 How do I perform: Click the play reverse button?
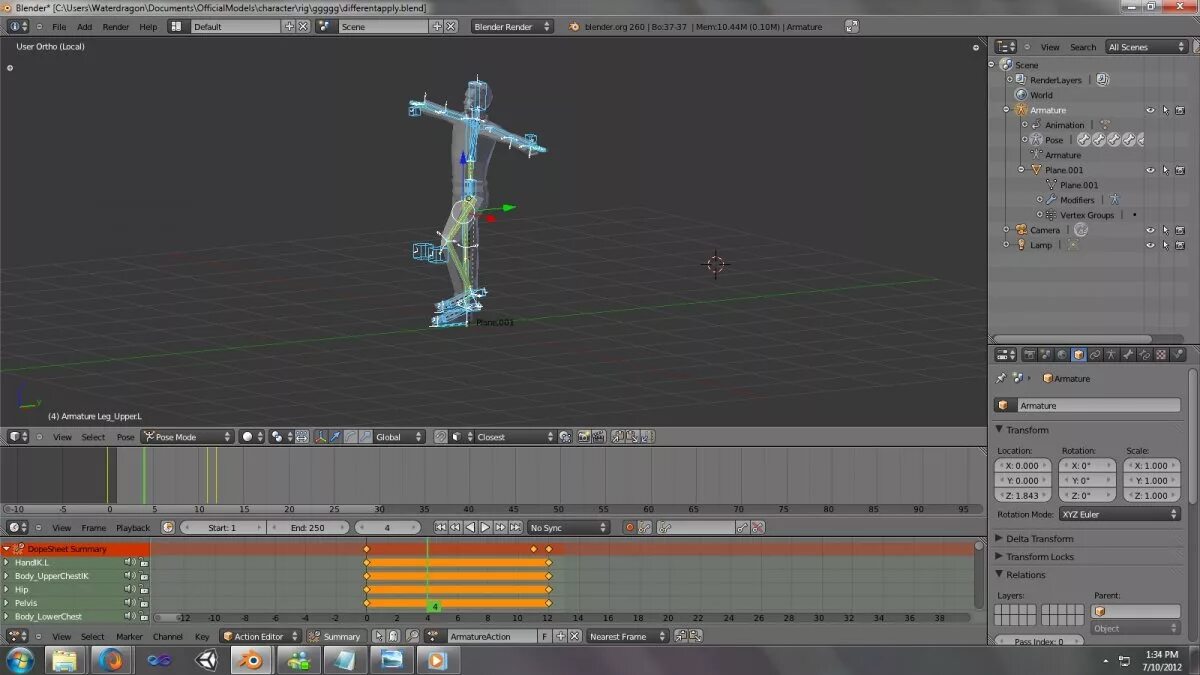tap(470, 527)
